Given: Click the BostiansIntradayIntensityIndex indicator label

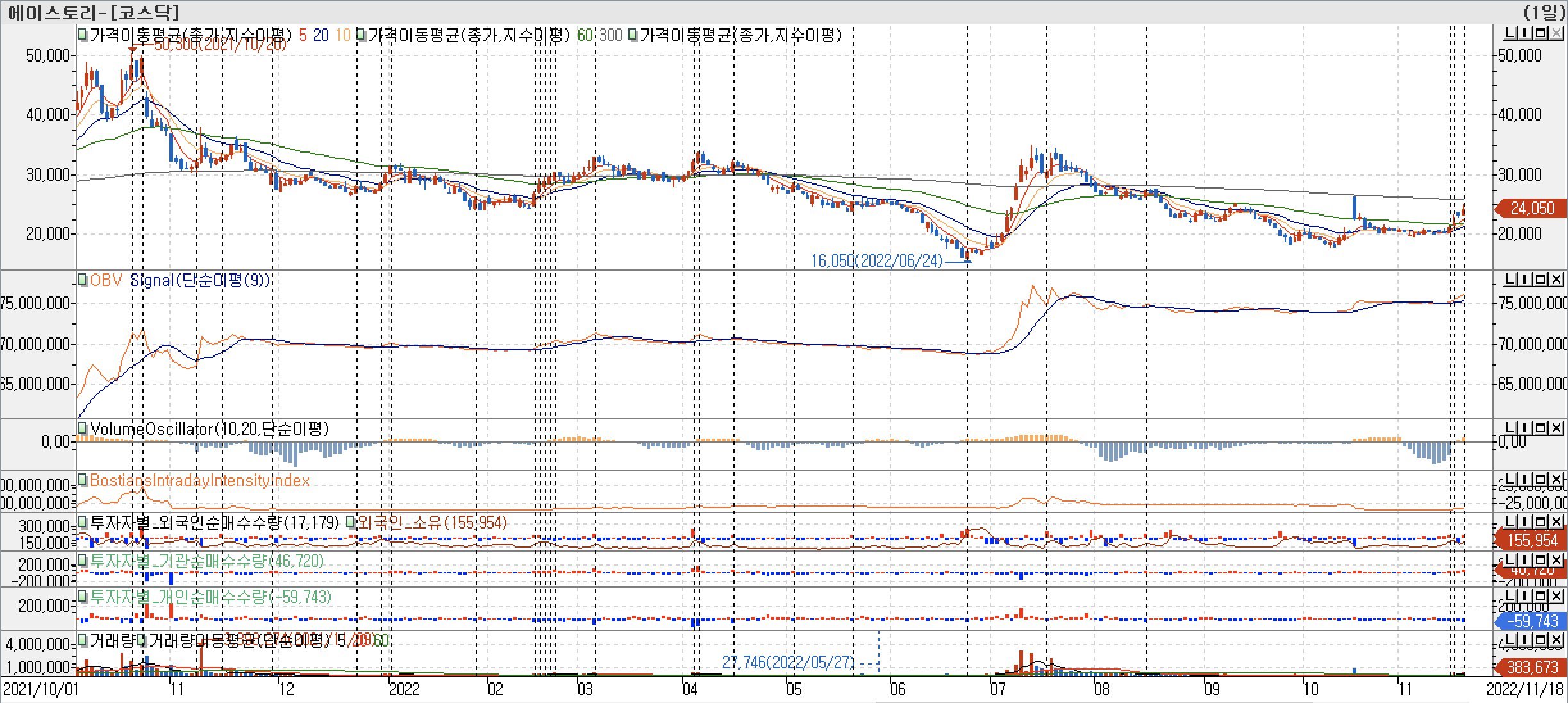Looking at the screenshot, I should (199, 480).
